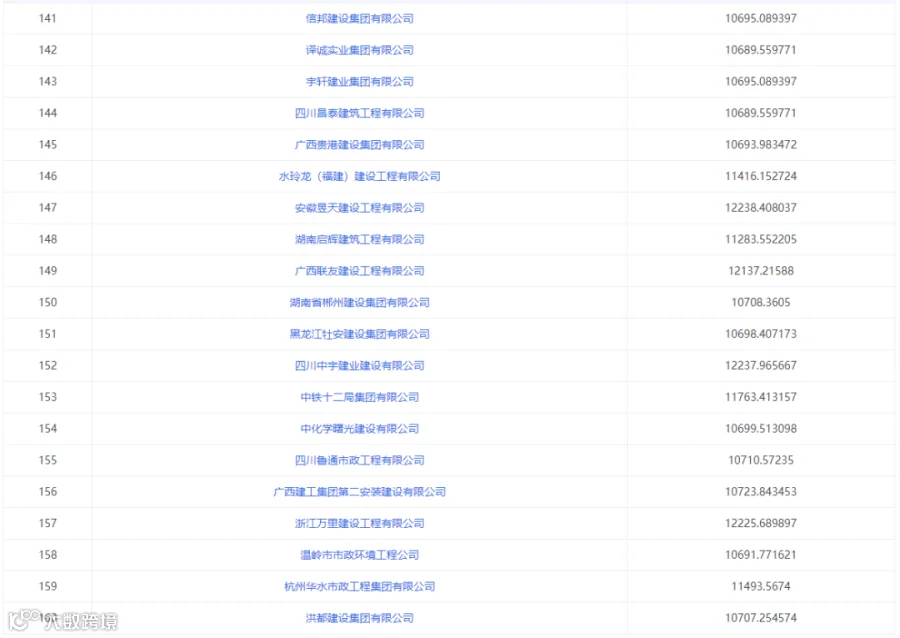Select the value 11493.5674
This screenshot has height=638, width=900.
[x=761, y=586]
